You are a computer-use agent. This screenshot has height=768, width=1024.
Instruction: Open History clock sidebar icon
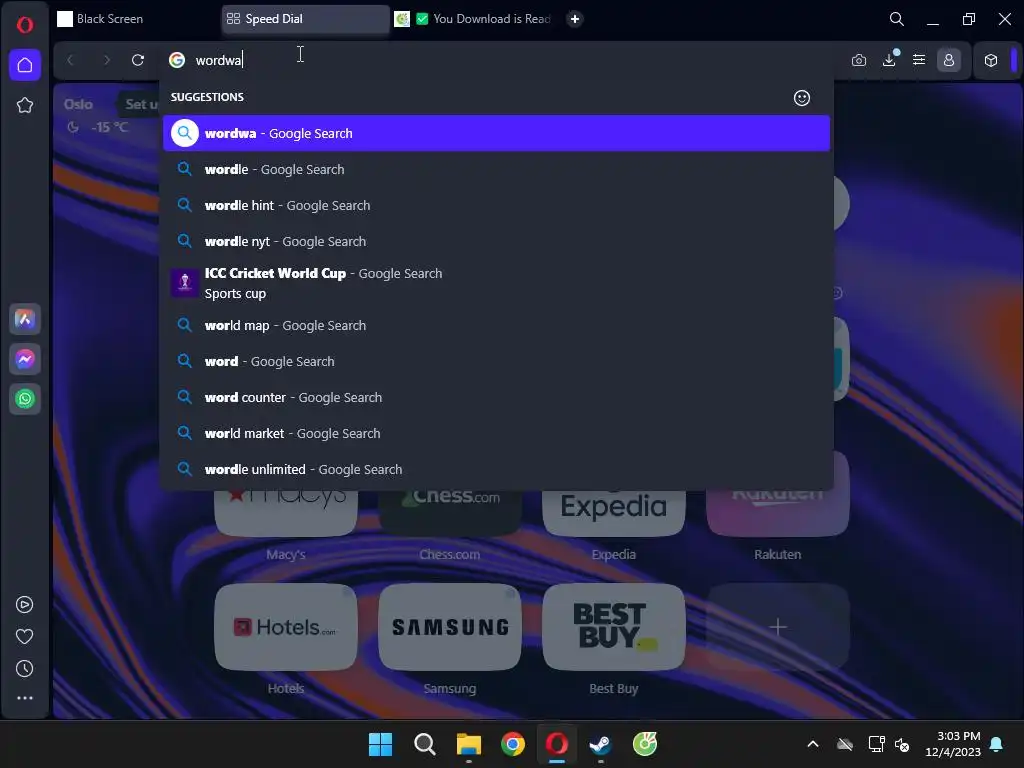click(24, 668)
